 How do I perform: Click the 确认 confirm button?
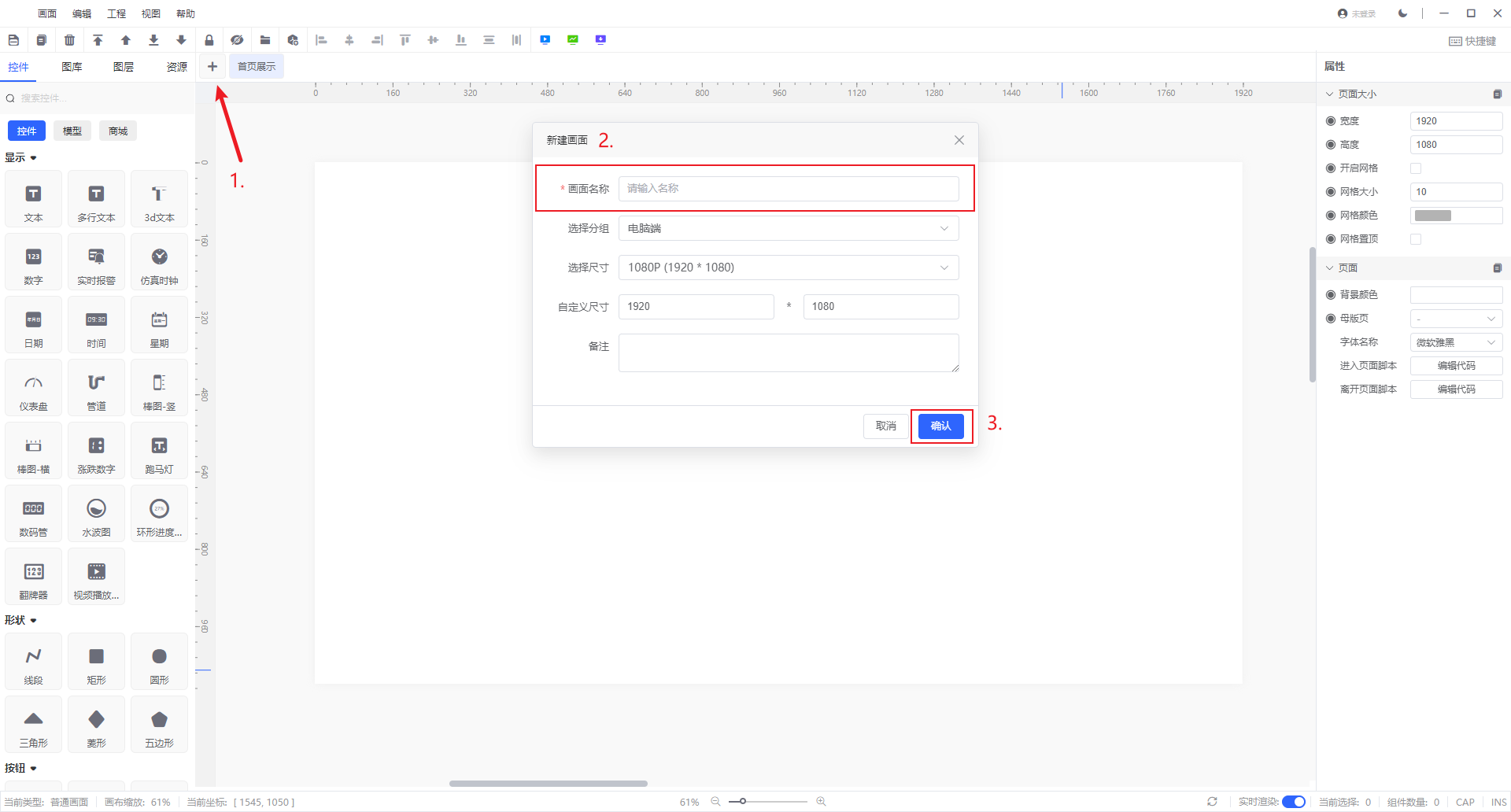click(941, 426)
